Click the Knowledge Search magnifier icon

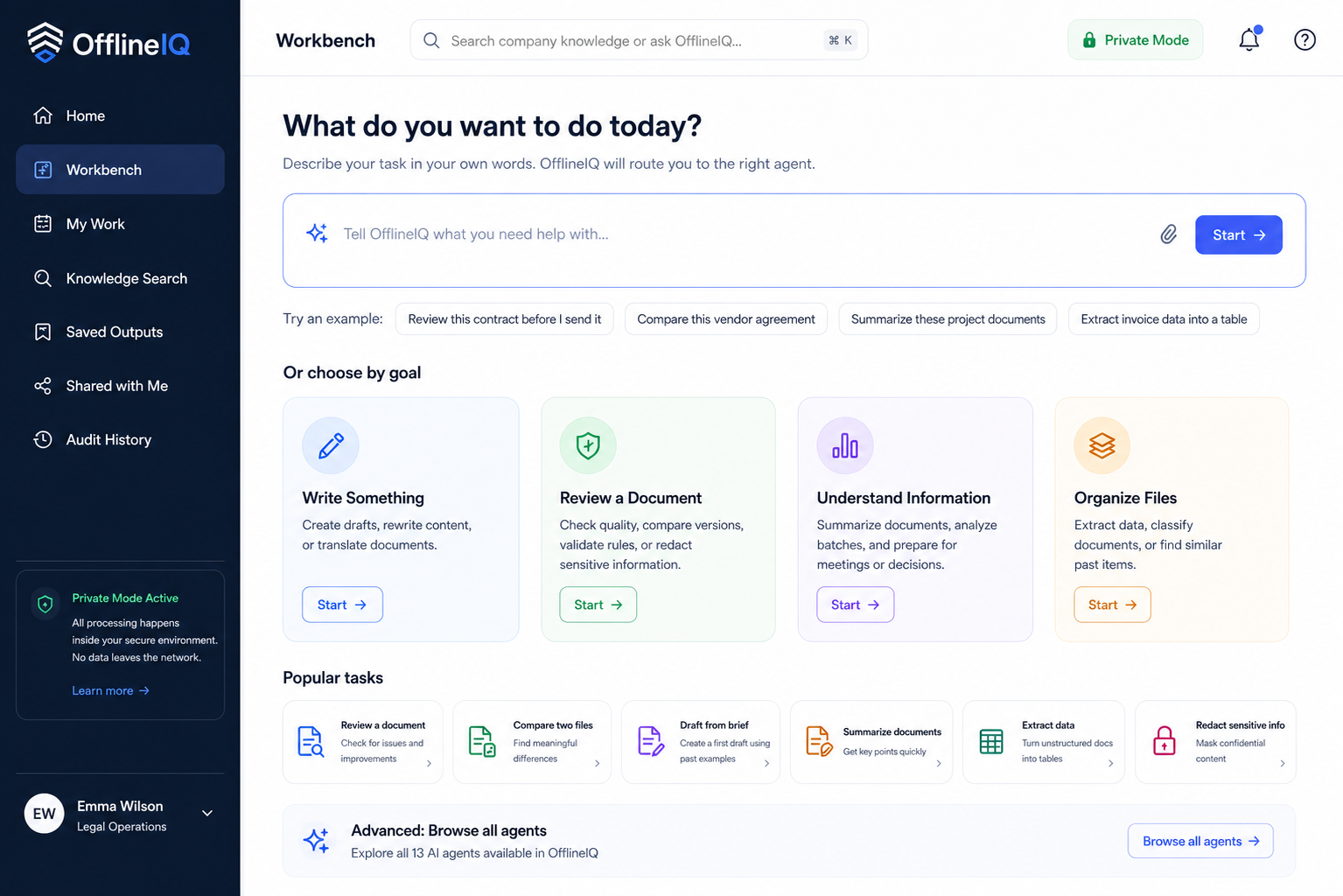point(43,278)
